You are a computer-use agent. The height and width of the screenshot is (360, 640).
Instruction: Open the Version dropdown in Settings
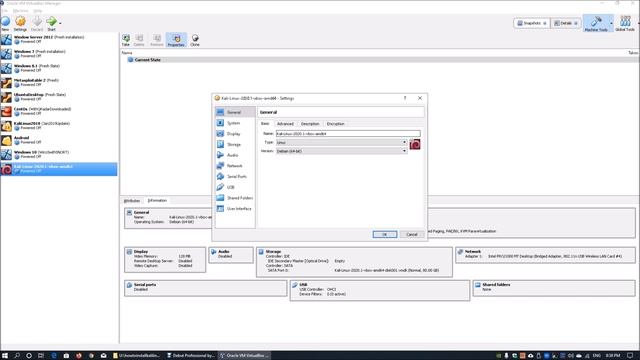coord(341,151)
